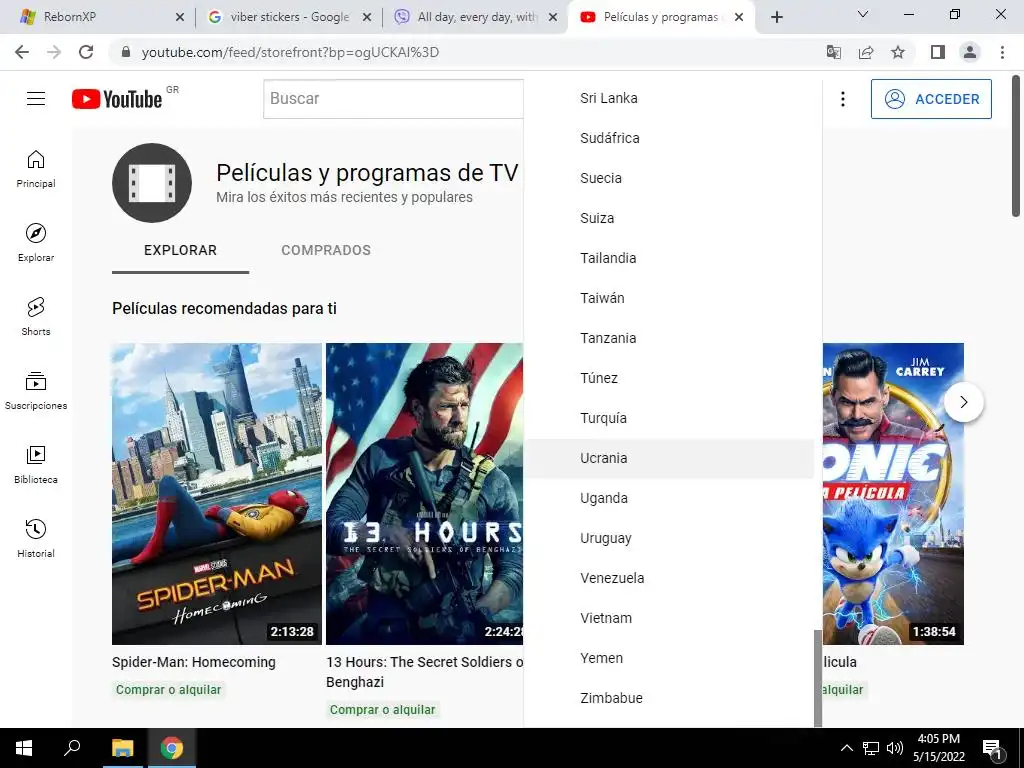Pick Turquía from the country list
1024x768 pixels.
click(x=670, y=419)
